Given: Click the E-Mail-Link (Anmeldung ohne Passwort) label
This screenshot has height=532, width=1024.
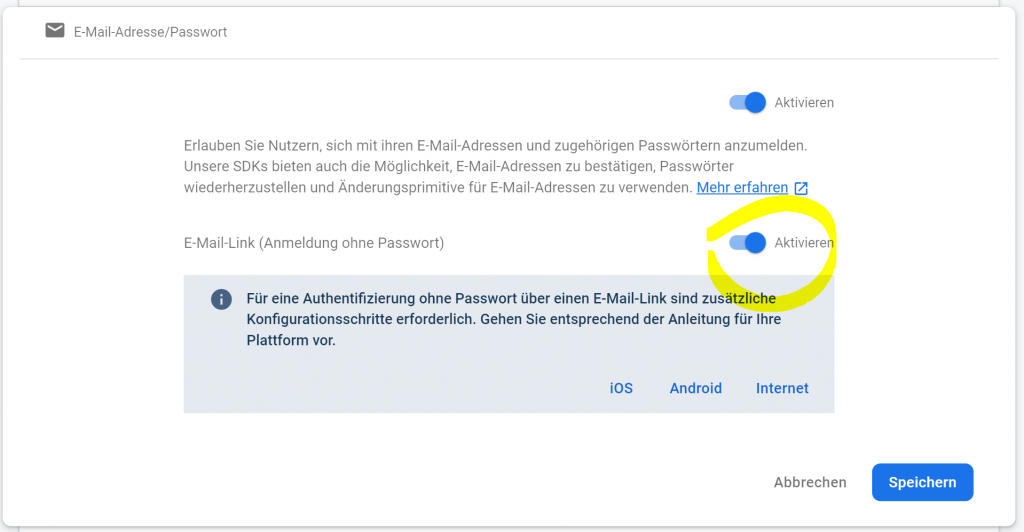Looking at the screenshot, I should [314, 242].
